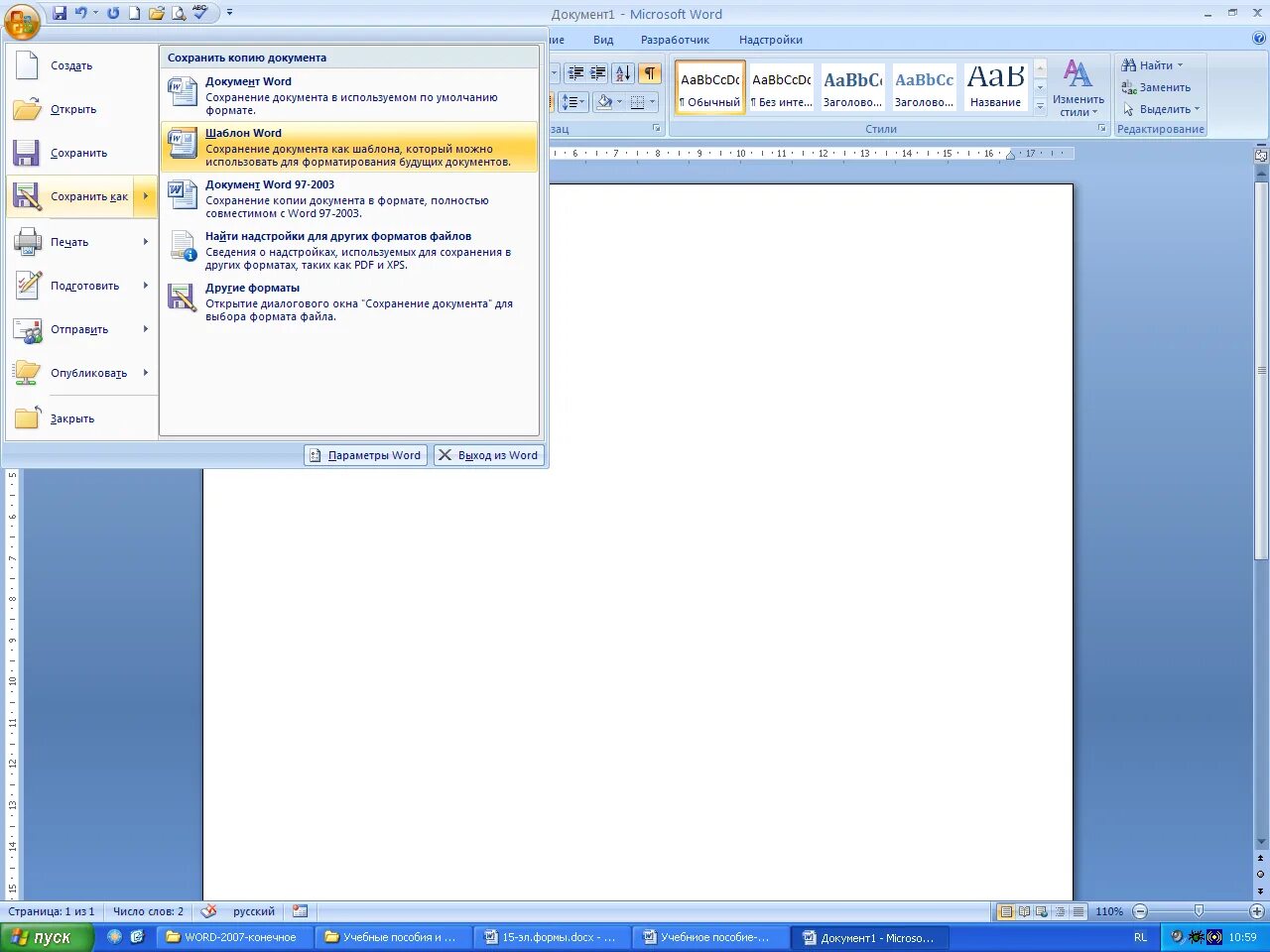
Task: Click the Decrease Indent icon in ribbon
Action: point(576,73)
